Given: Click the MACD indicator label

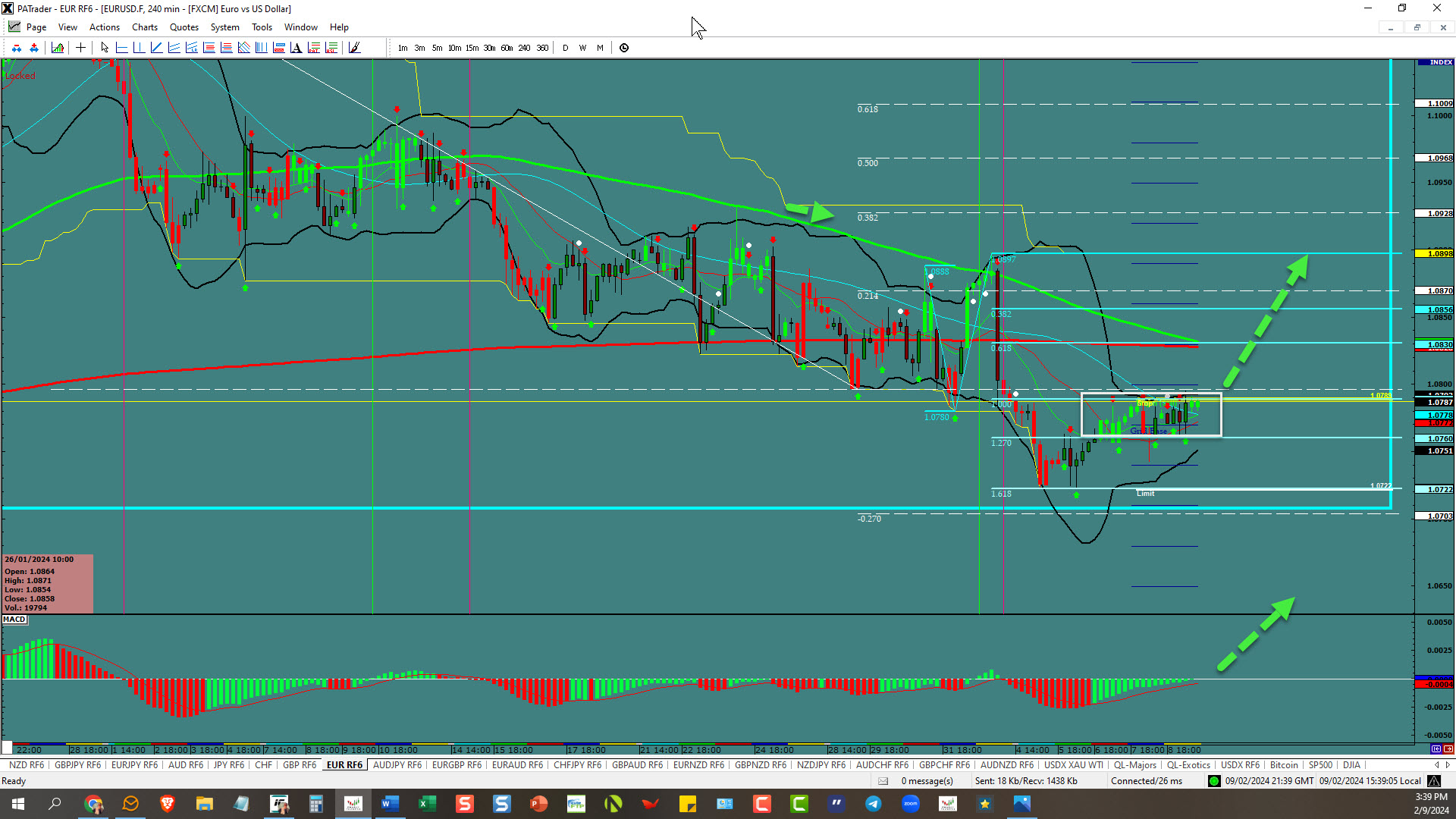Looking at the screenshot, I should pyautogui.click(x=14, y=620).
